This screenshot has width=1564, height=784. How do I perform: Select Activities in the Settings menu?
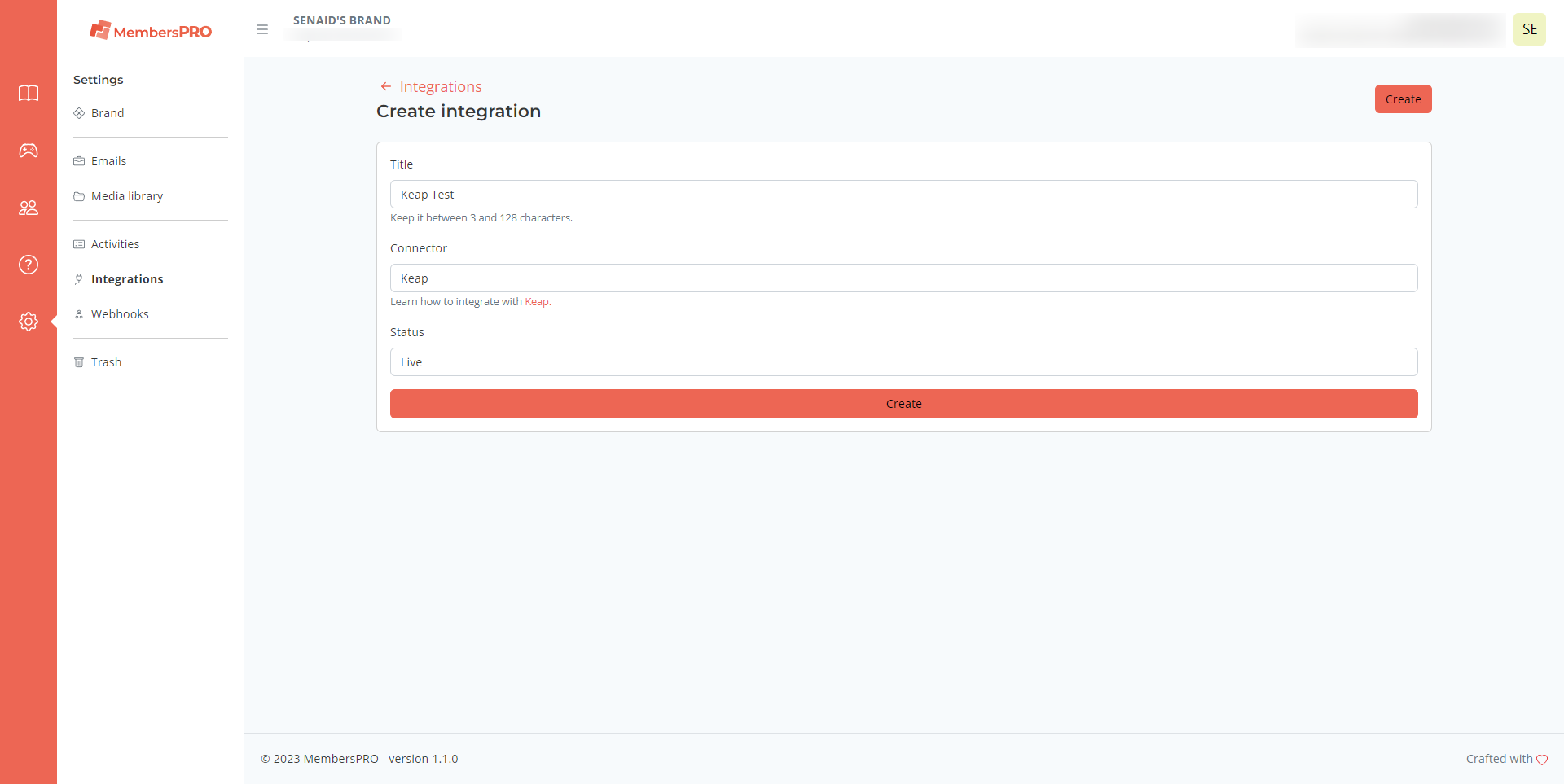tap(115, 243)
